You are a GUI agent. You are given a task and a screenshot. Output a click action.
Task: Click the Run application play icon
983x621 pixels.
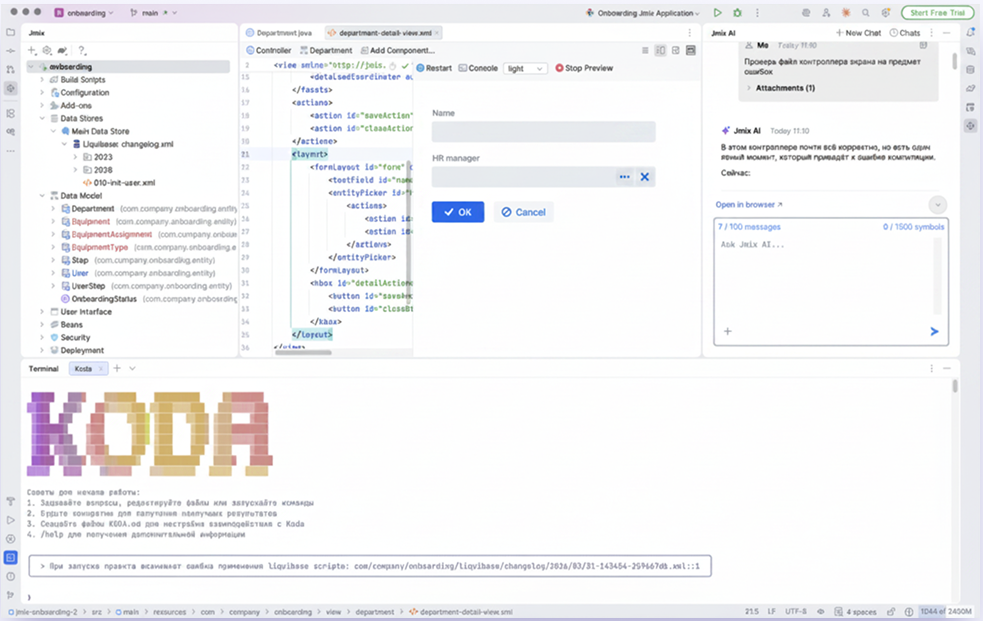point(717,13)
